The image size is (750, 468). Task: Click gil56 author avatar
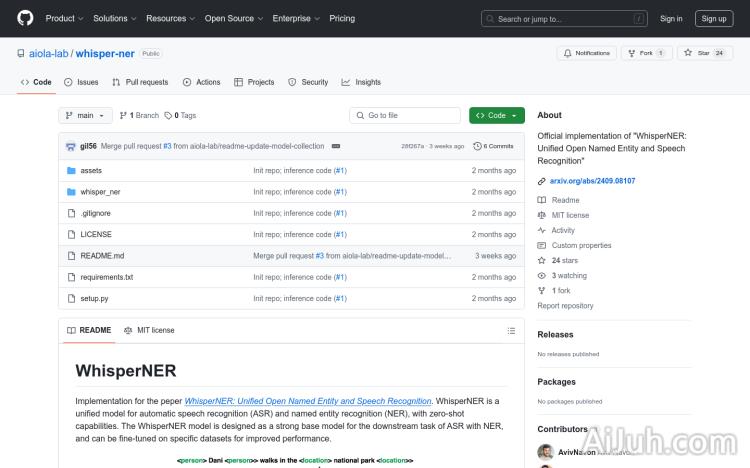(x=71, y=146)
